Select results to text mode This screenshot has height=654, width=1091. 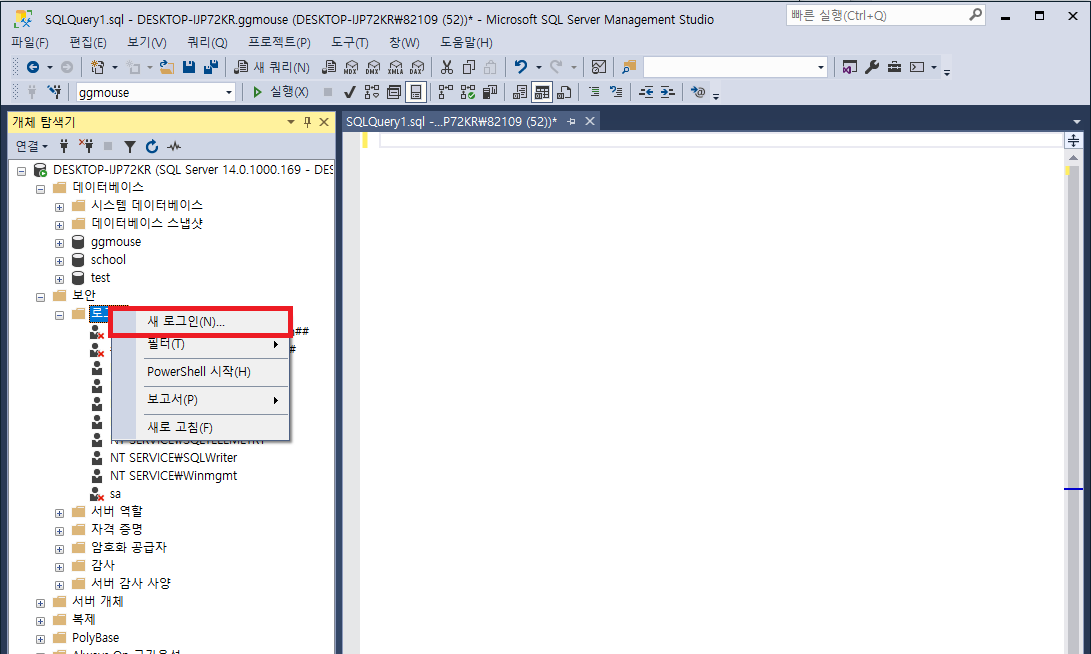[x=520, y=92]
